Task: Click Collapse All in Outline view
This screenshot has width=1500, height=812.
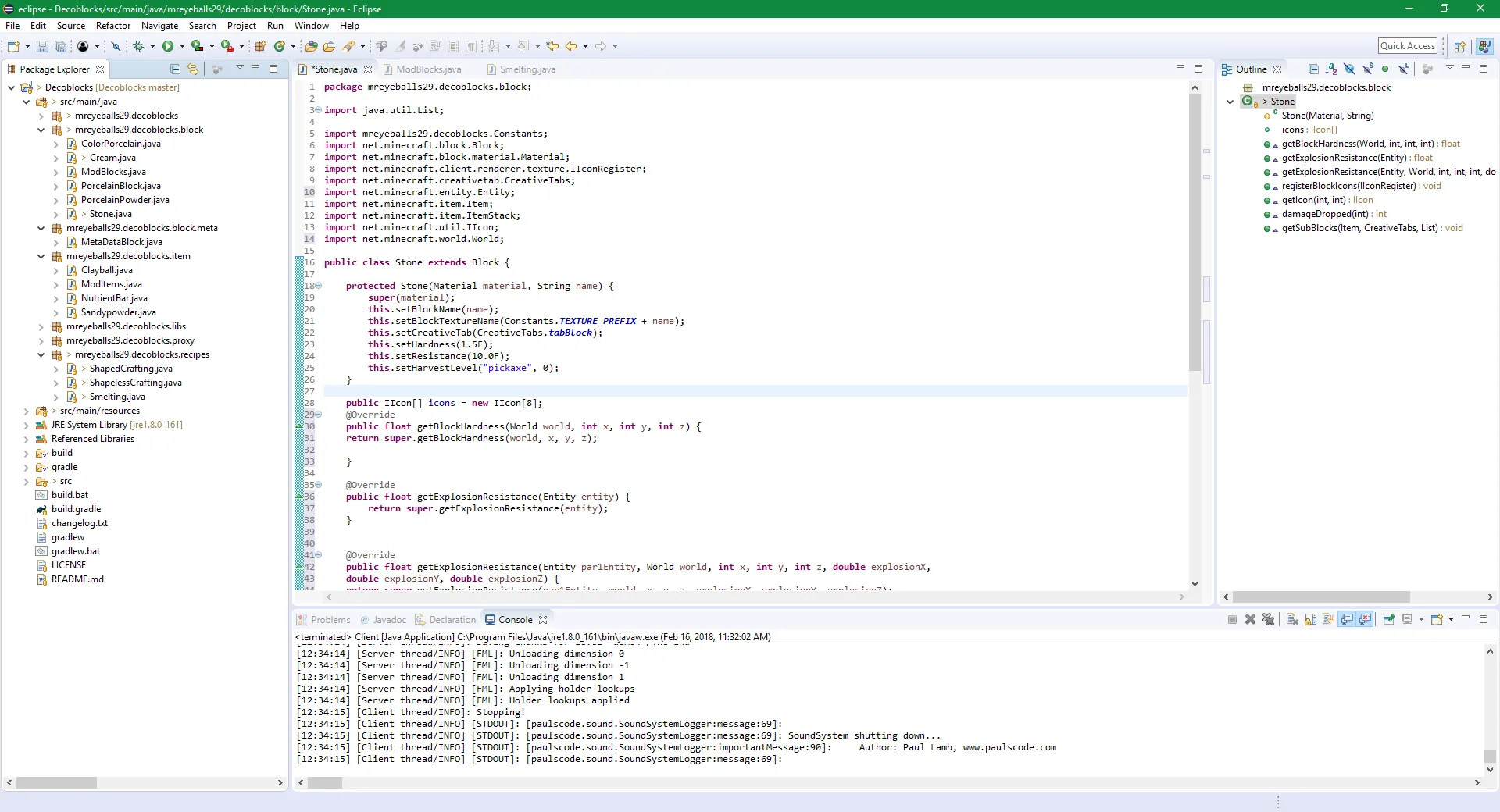Action: tap(1313, 69)
